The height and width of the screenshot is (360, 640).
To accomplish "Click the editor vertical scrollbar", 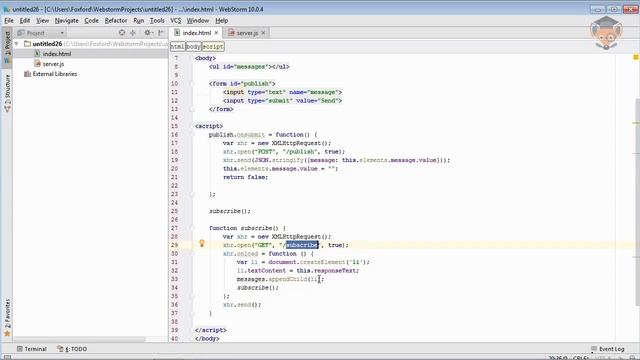I will [x=638, y=202].
